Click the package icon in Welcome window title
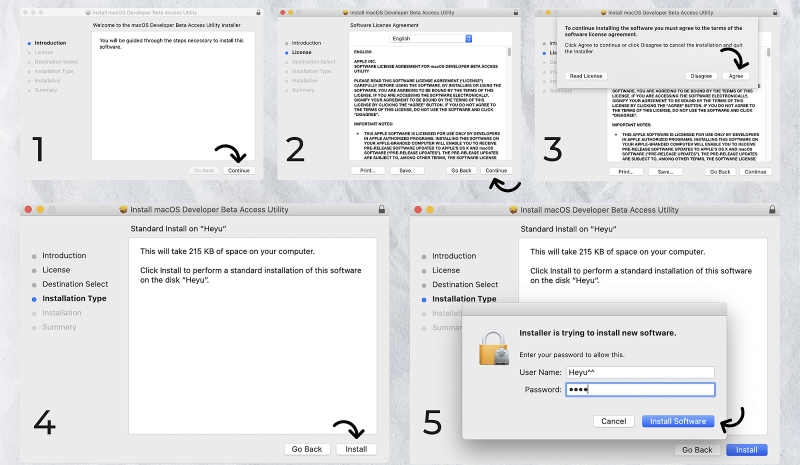 [88, 12]
